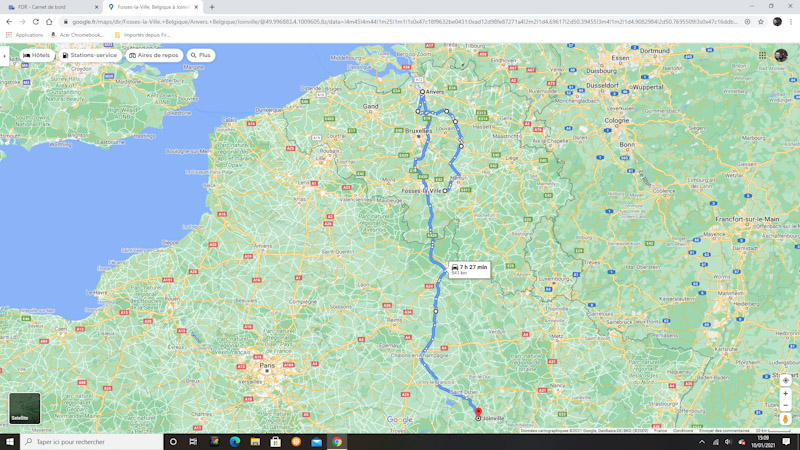Click the France region link in footer

[660, 431]
